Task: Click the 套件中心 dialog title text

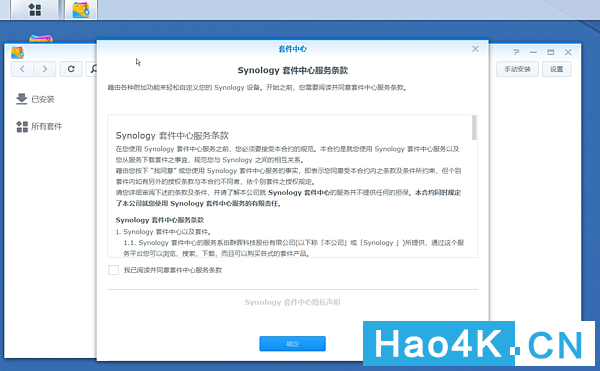Action: click(293, 49)
